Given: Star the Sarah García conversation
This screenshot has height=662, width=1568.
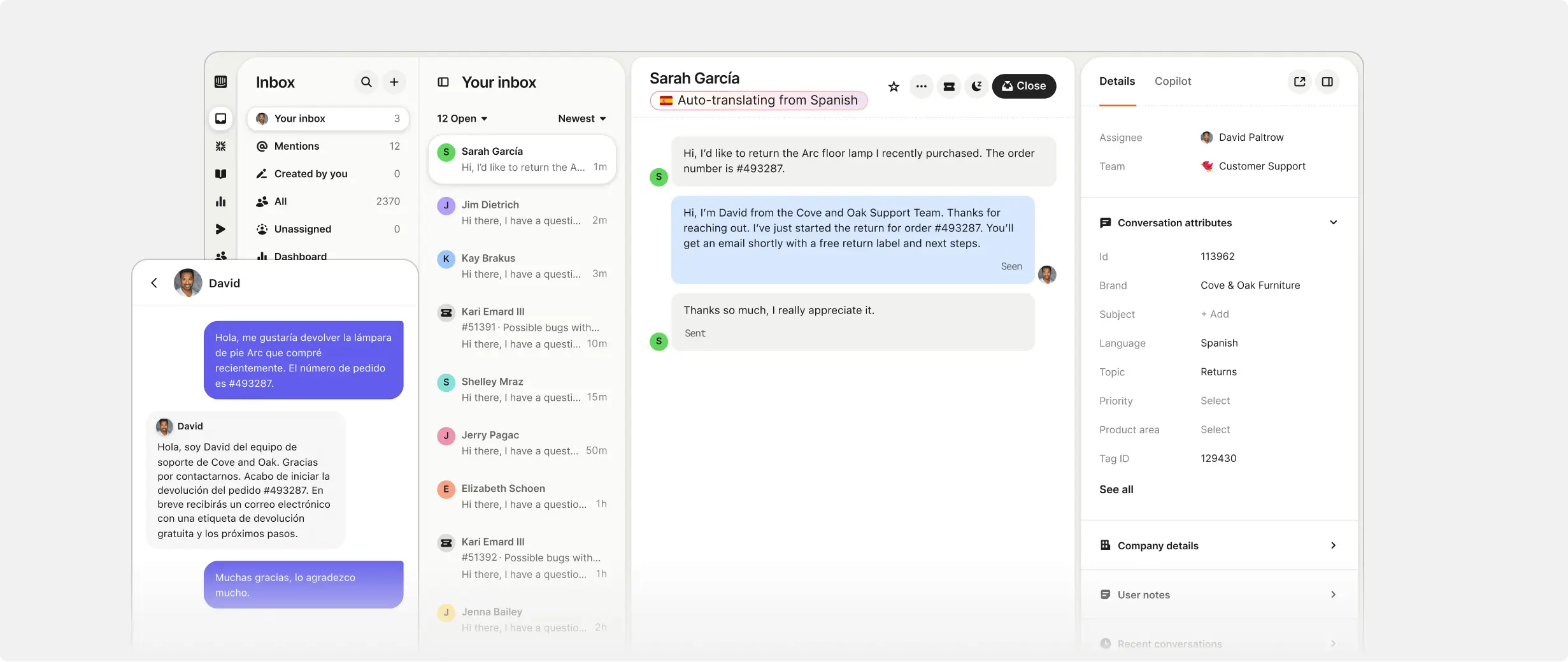Looking at the screenshot, I should click(893, 86).
